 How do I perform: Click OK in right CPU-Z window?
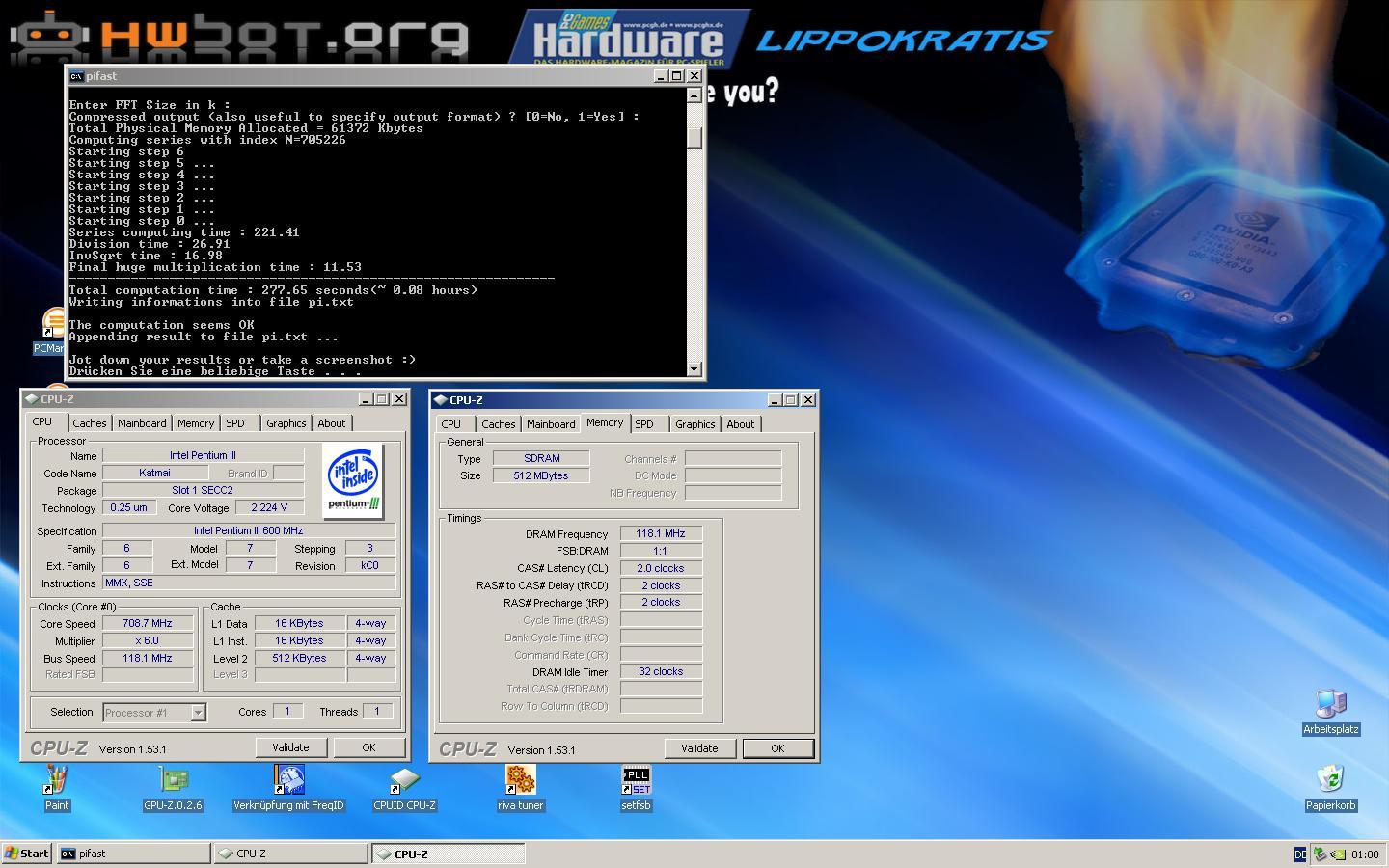[x=777, y=748]
